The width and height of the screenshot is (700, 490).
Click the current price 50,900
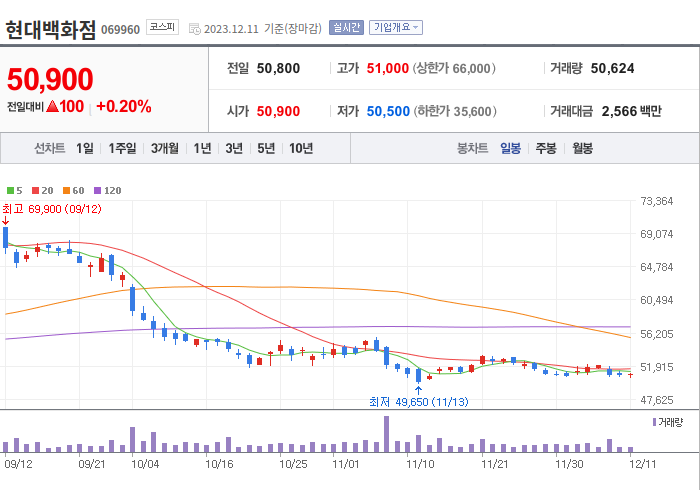50,80
